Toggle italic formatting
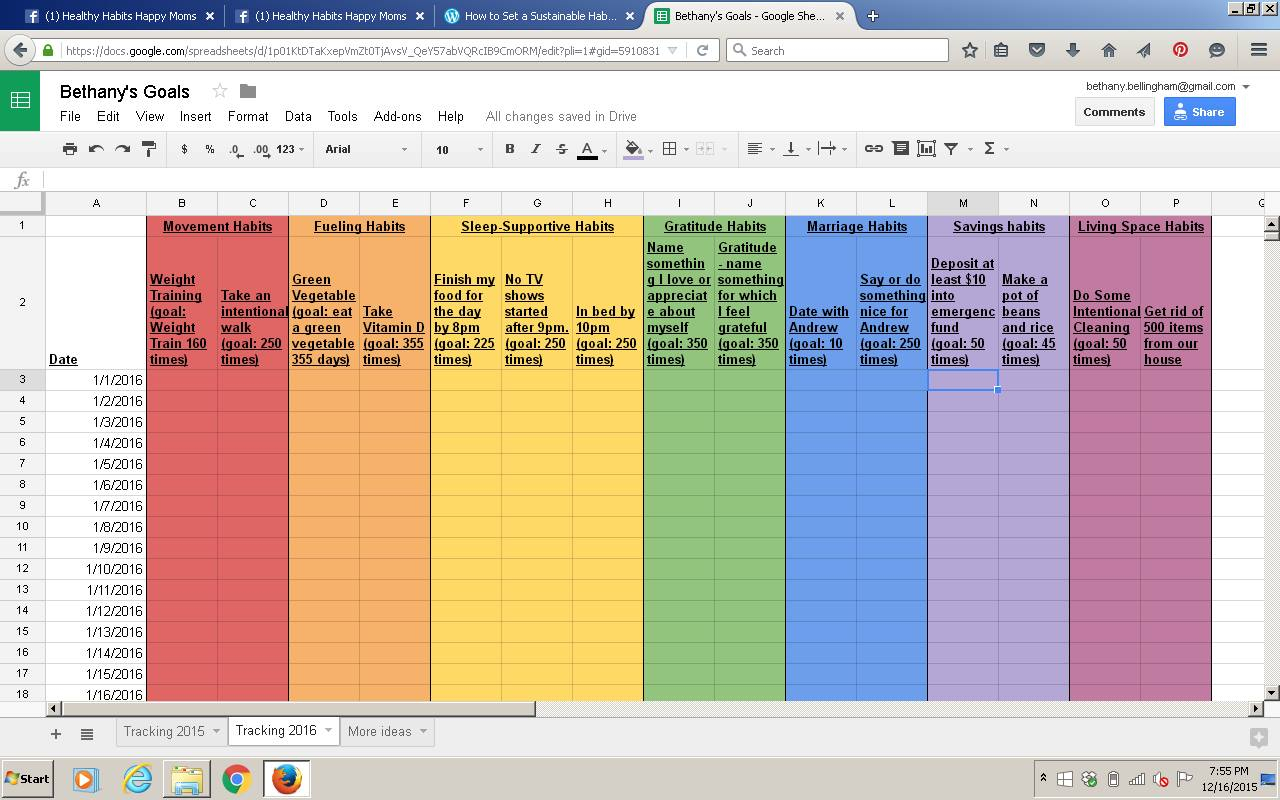 [x=535, y=149]
